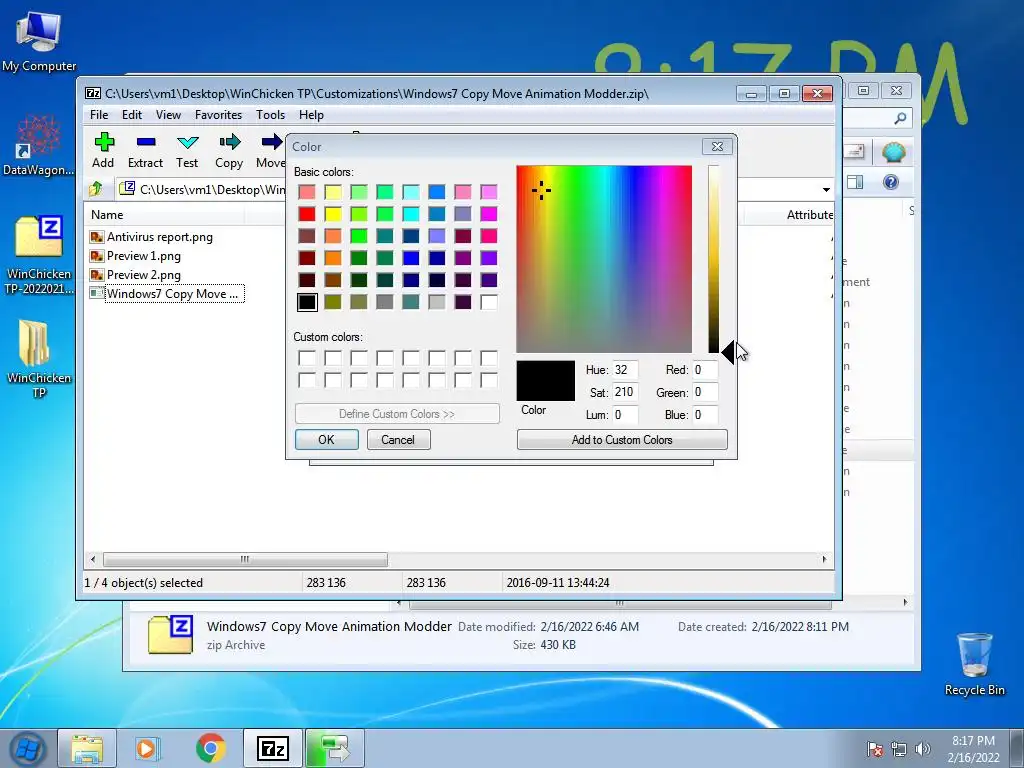Click the help icon in Explorer window
This screenshot has height=768, width=1024.
(891, 182)
